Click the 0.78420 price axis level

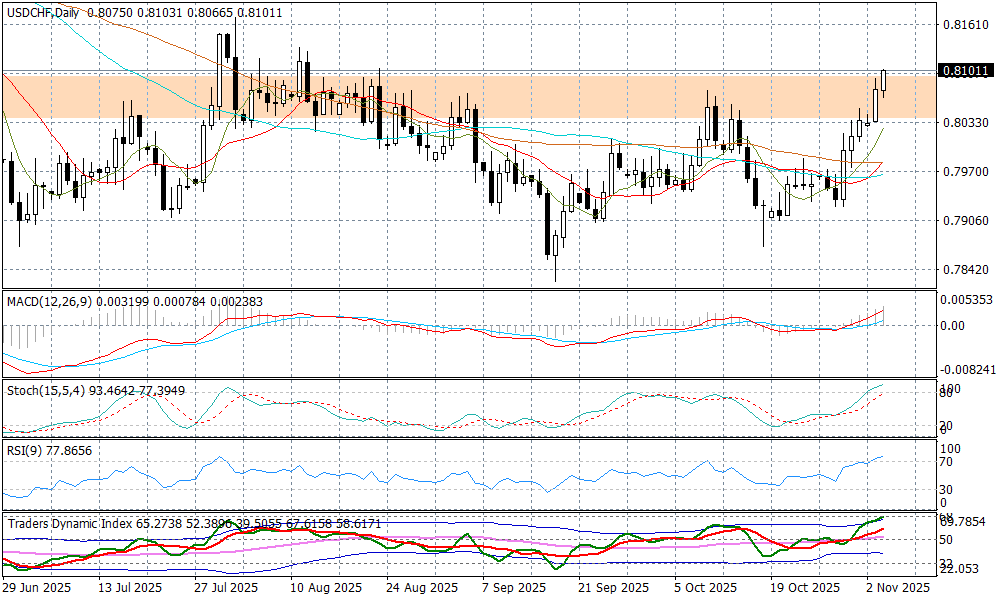click(964, 270)
